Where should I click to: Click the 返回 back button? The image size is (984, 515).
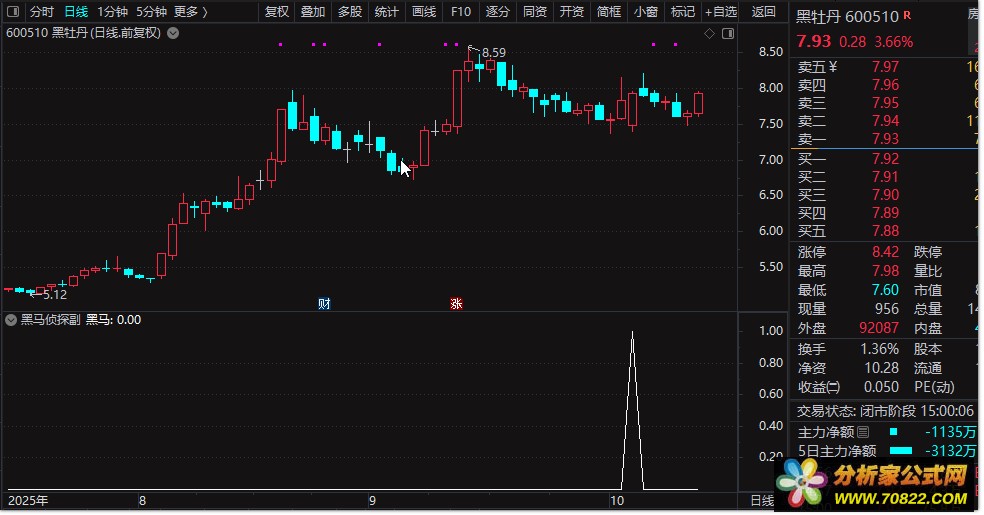tap(764, 12)
